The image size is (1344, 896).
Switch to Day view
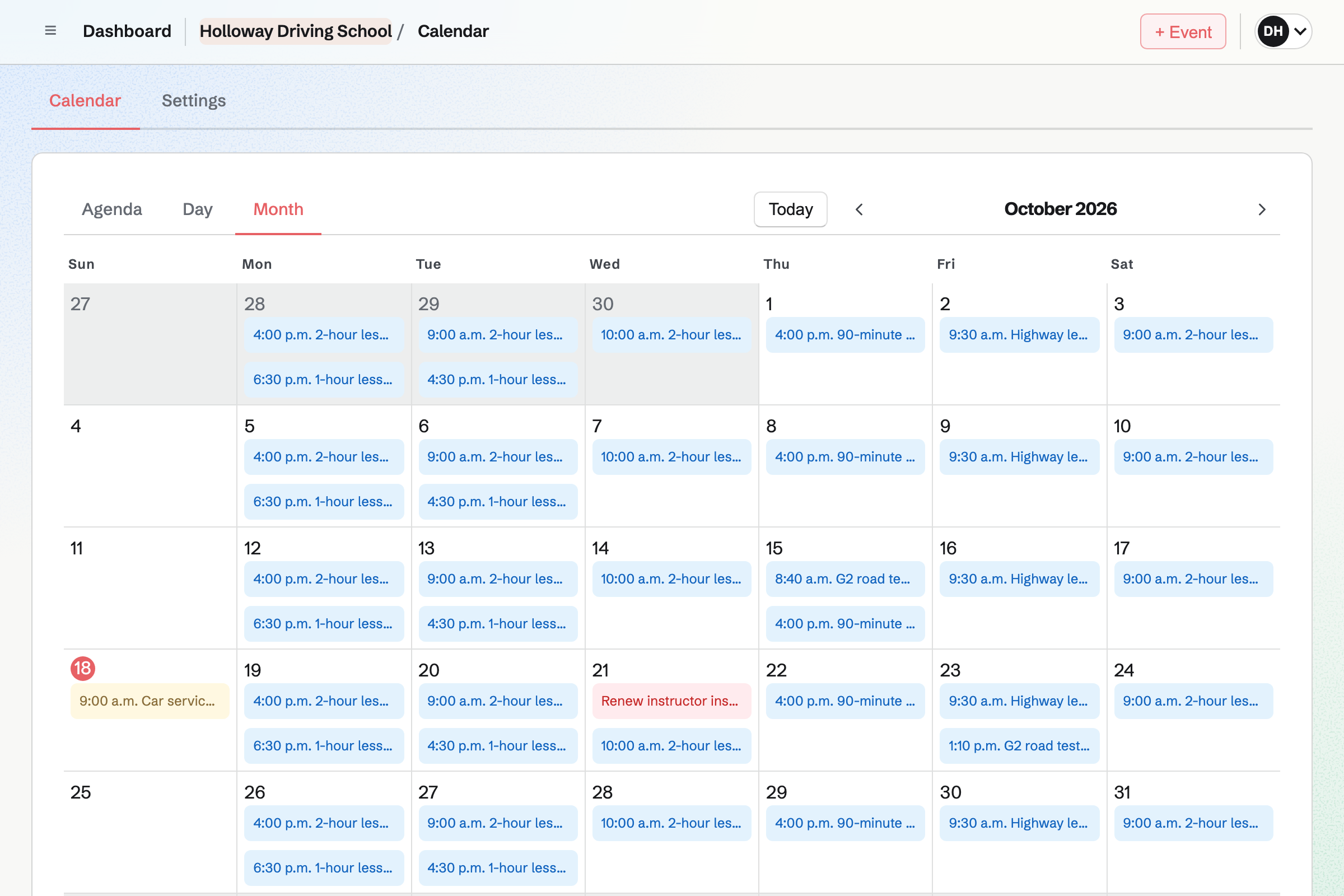tap(198, 209)
